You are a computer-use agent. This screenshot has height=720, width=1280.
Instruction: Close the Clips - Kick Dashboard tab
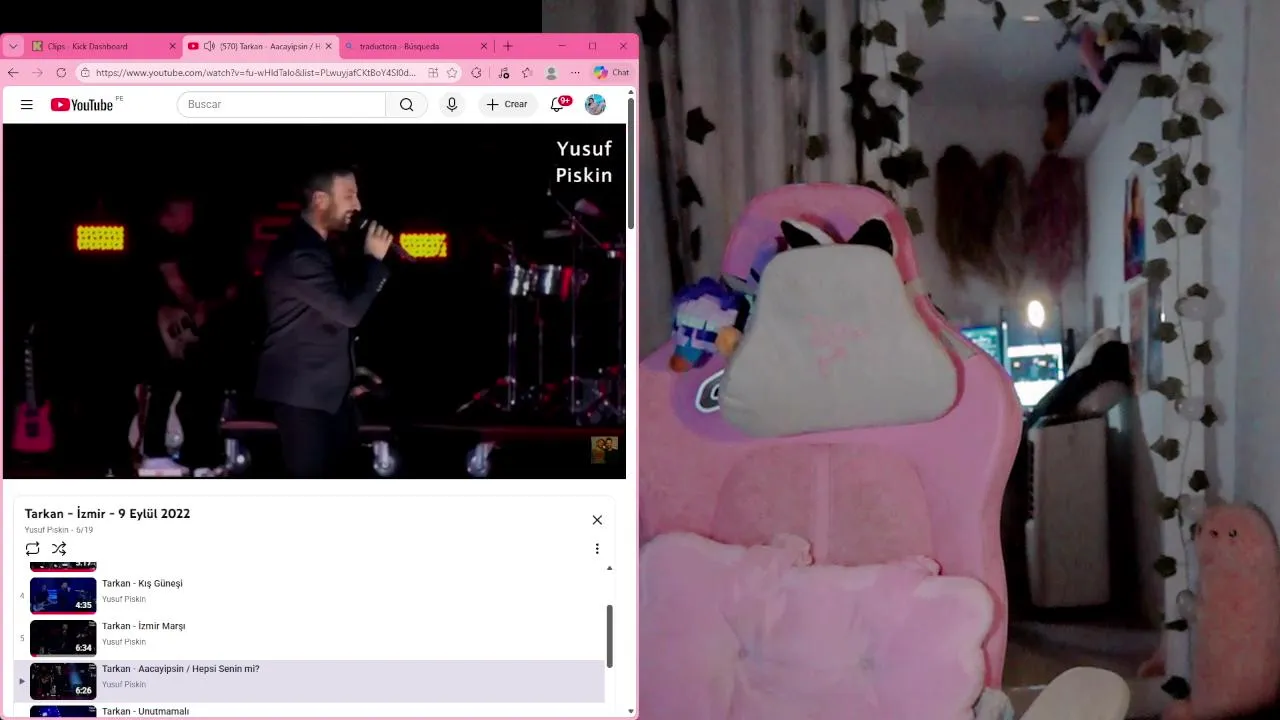click(x=172, y=46)
